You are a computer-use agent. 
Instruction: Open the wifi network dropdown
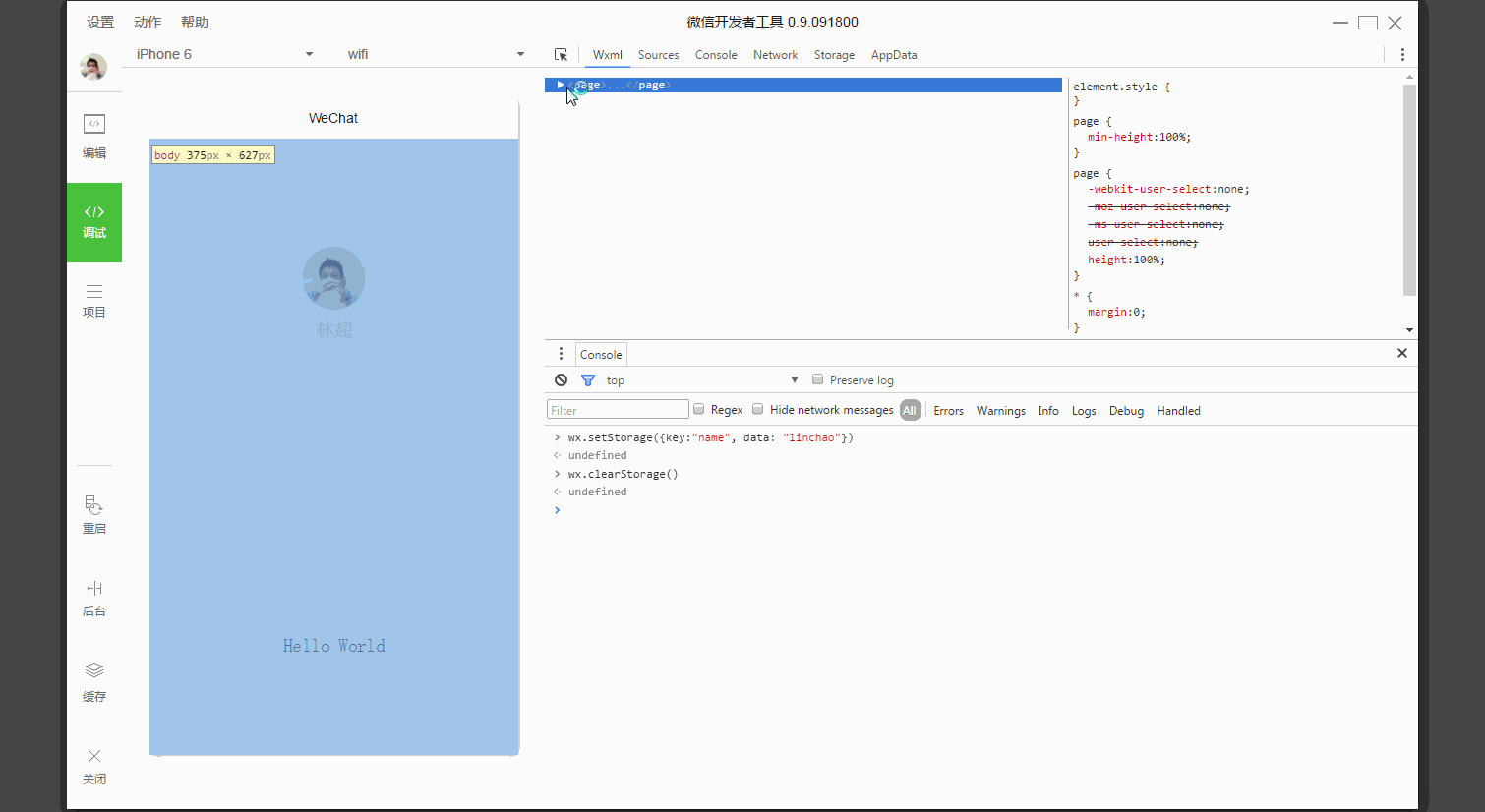[x=436, y=54]
